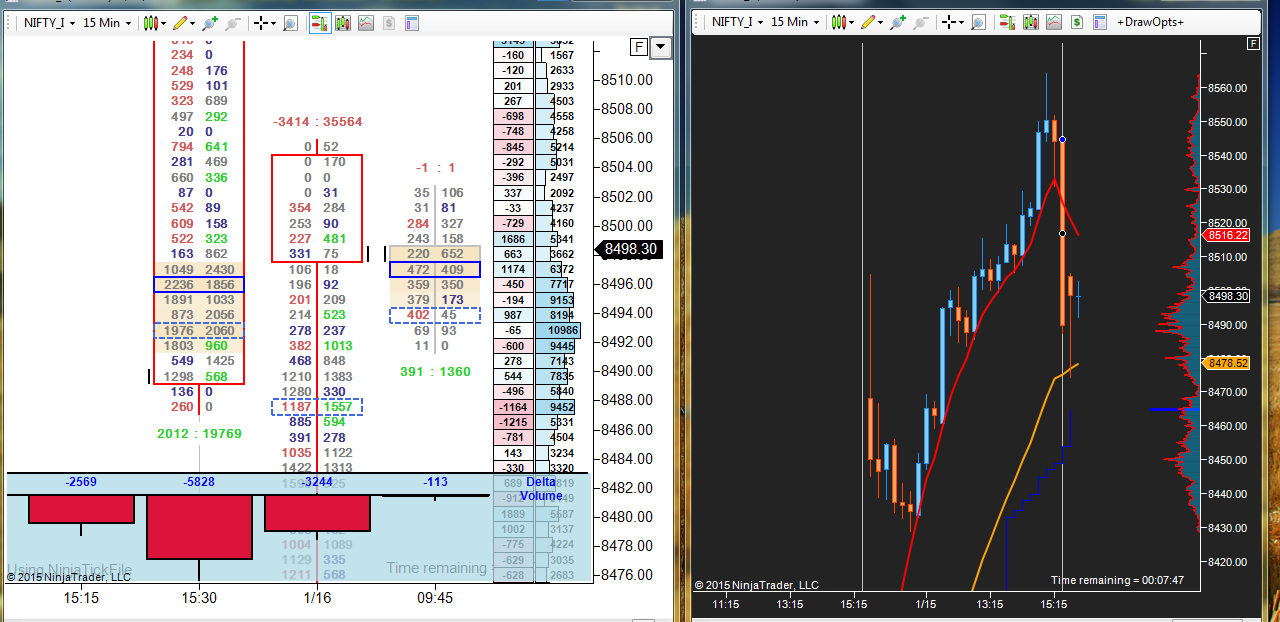Open Indicators dialog in right chart
The height and width of the screenshot is (622, 1280).
1054,22
